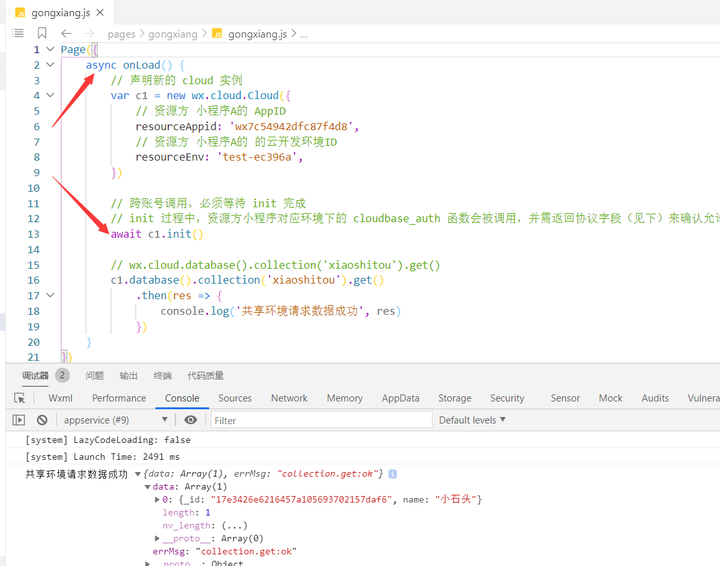The height and width of the screenshot is (566, 720).
Task: Open the Network devtools tab
Action: 289,398
